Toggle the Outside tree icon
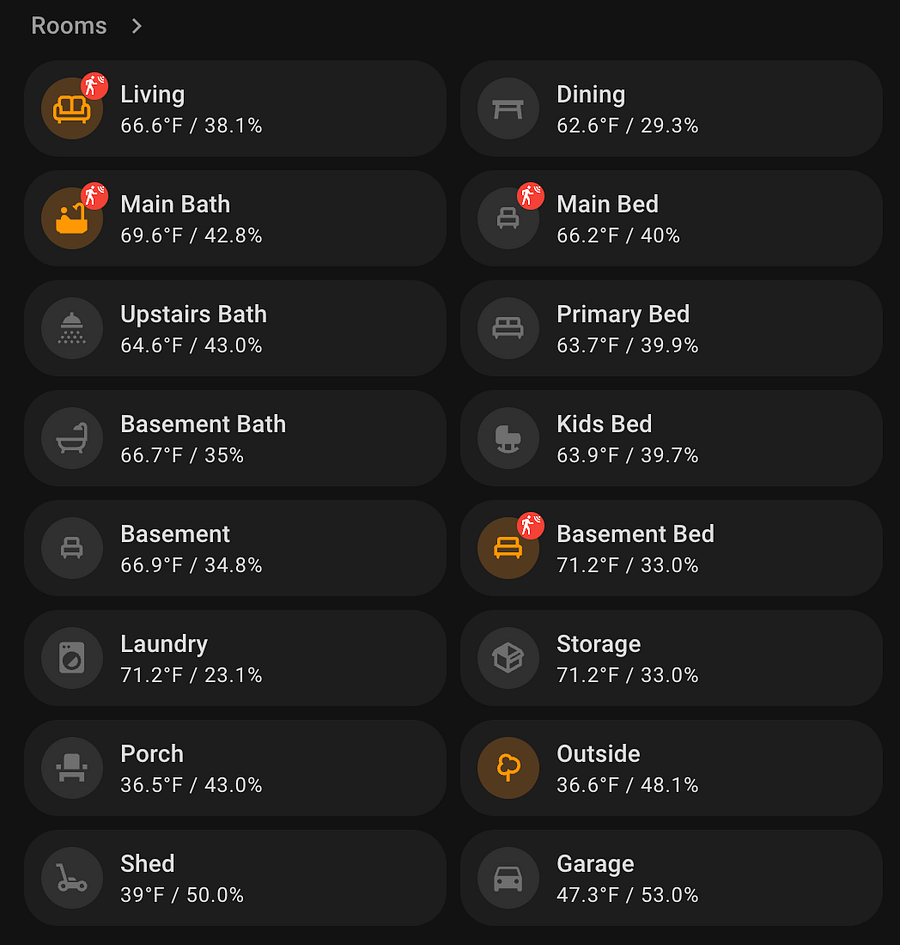900x945 pixels. (x=508, y=768)
